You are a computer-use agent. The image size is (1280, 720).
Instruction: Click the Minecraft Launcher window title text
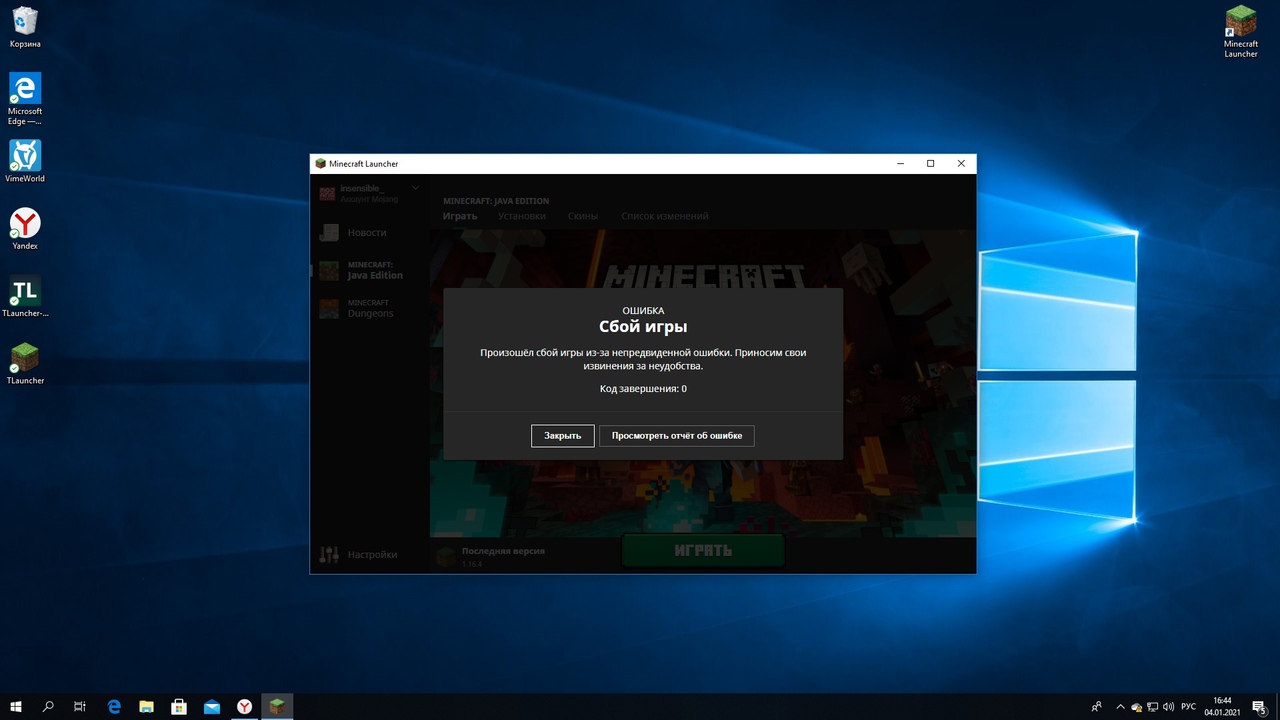(363, 164)
